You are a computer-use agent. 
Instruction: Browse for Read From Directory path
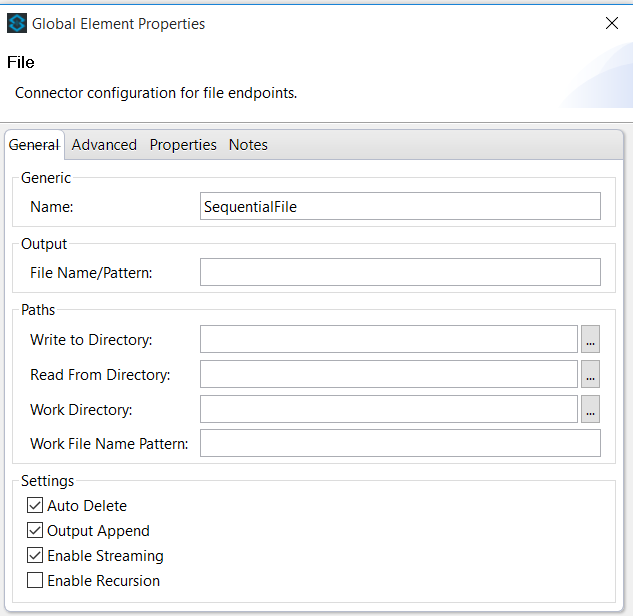coord(590,375)
